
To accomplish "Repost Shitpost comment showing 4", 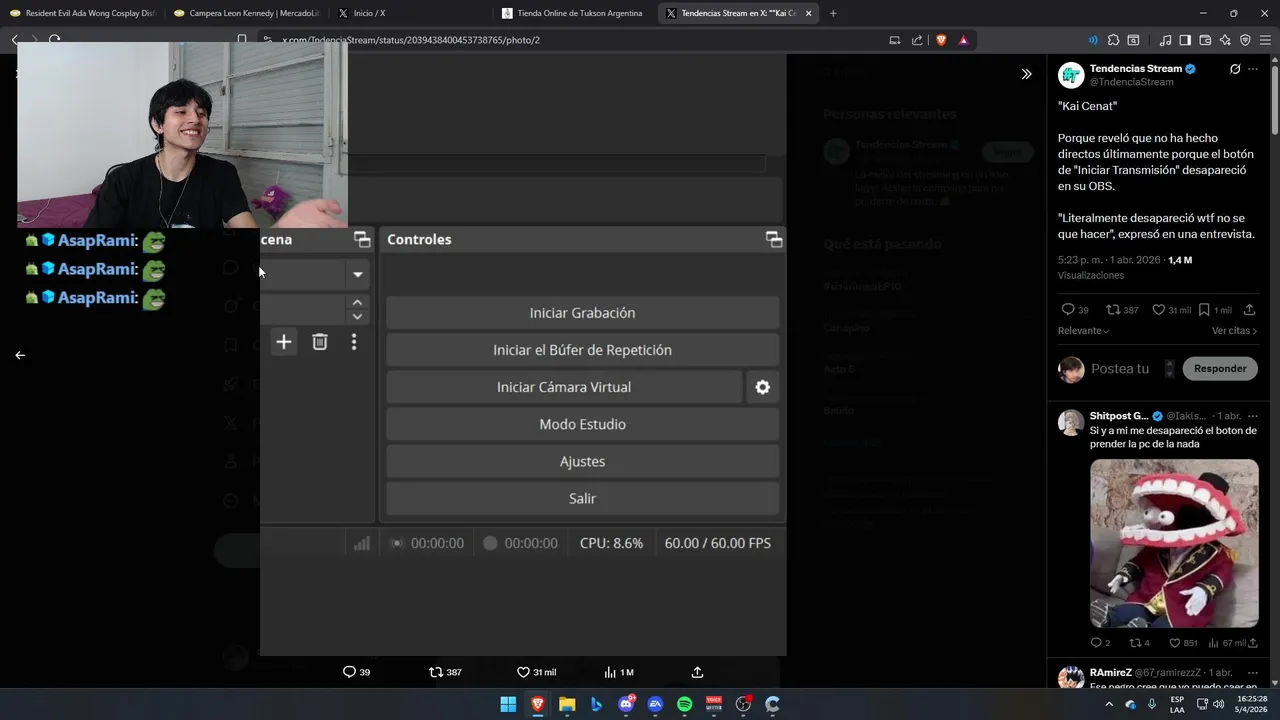I will [1139, 643].
